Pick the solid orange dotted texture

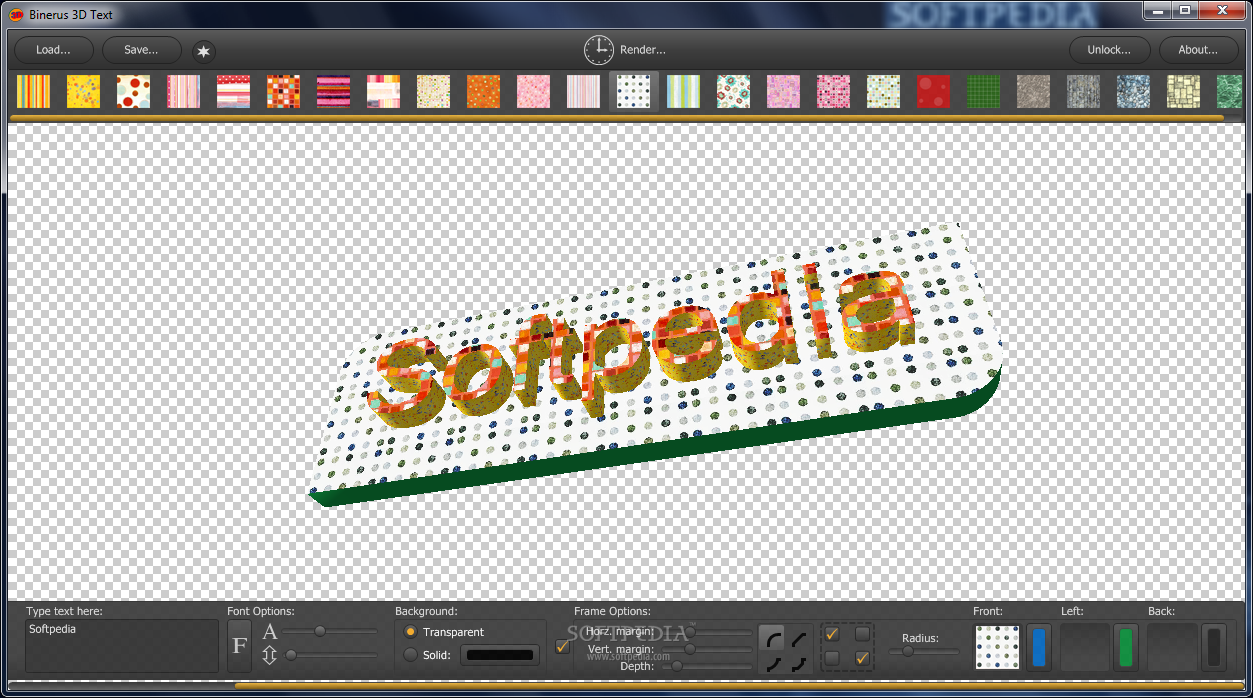pos(483,91)
